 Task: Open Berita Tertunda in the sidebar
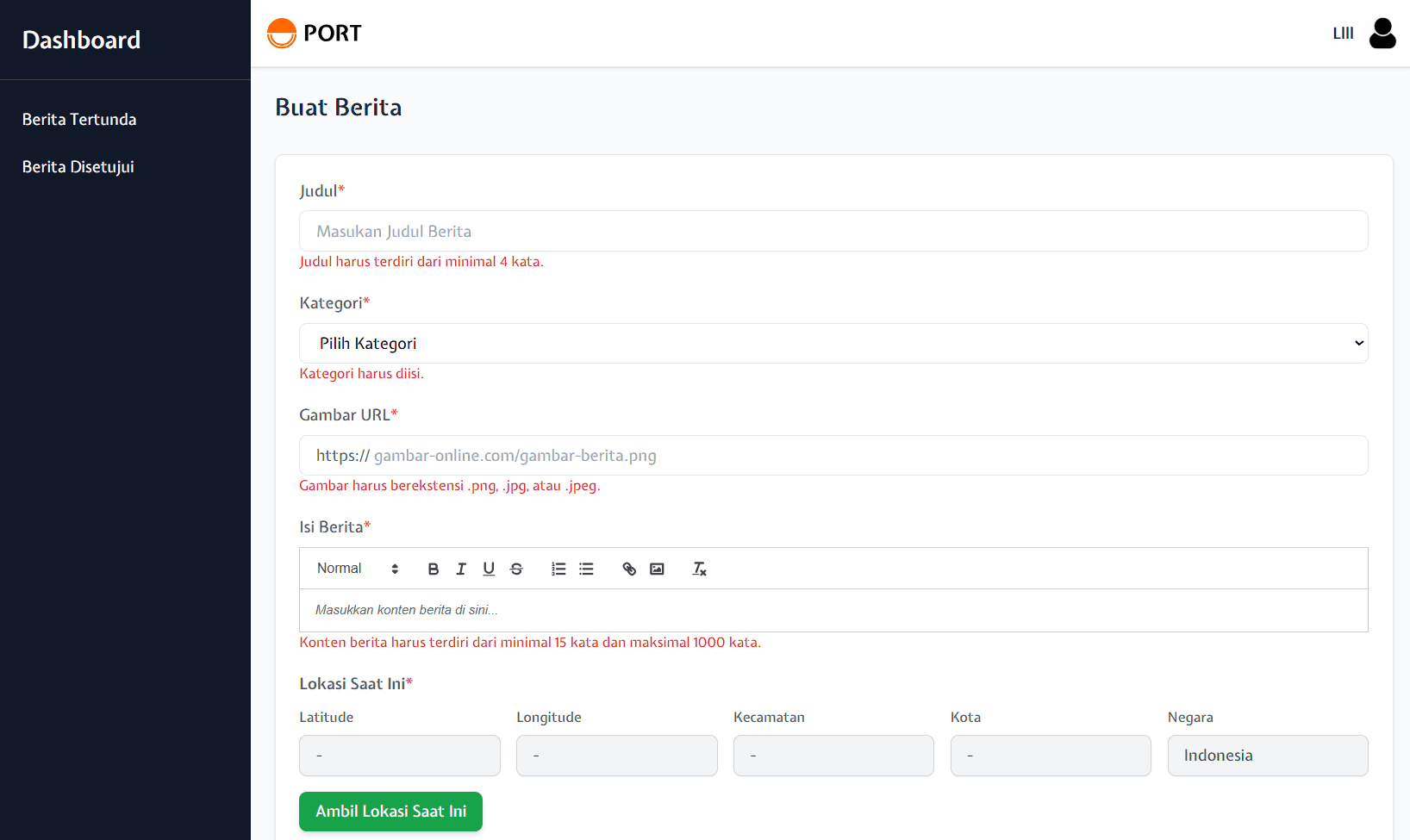[79, 120]
